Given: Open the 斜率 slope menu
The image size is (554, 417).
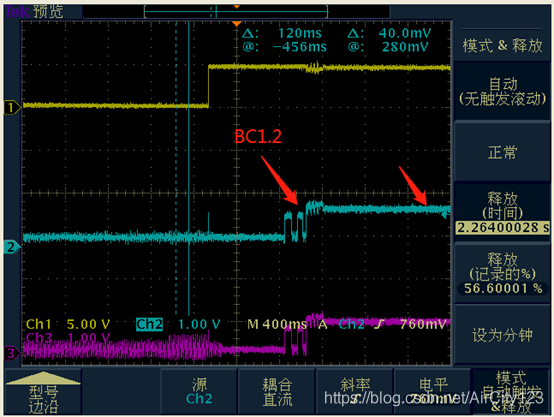Looking at the screenshot, I should (x=354, y=392).
